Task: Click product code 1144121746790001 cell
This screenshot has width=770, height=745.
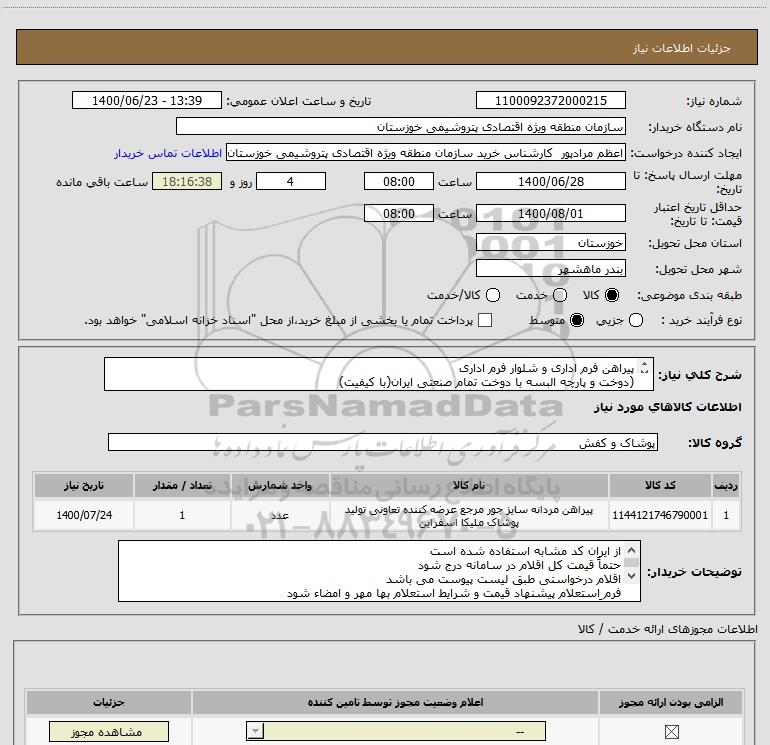Action: coord(660,515)
